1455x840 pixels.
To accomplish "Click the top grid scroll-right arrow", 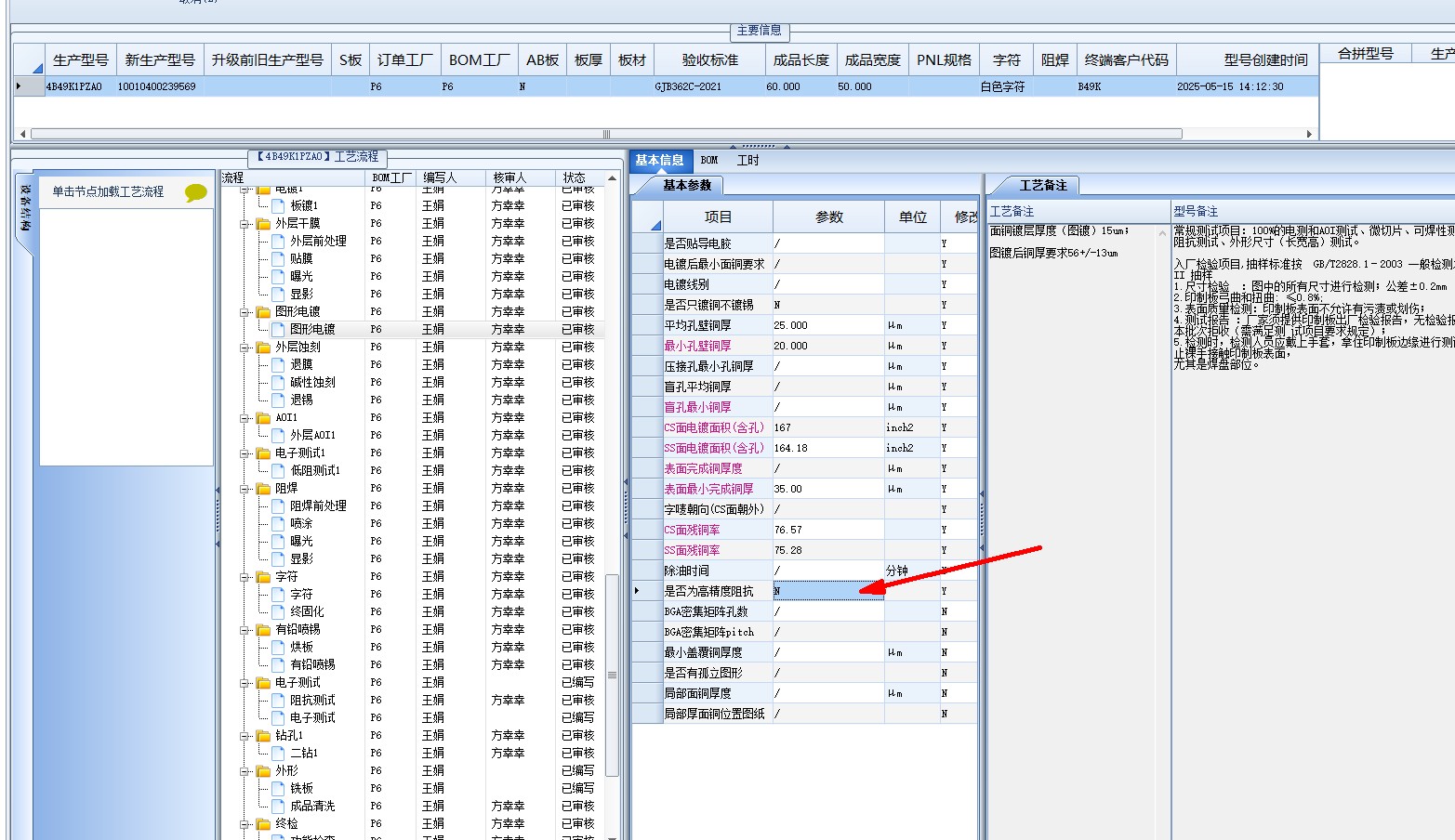I will [1309, 134].
